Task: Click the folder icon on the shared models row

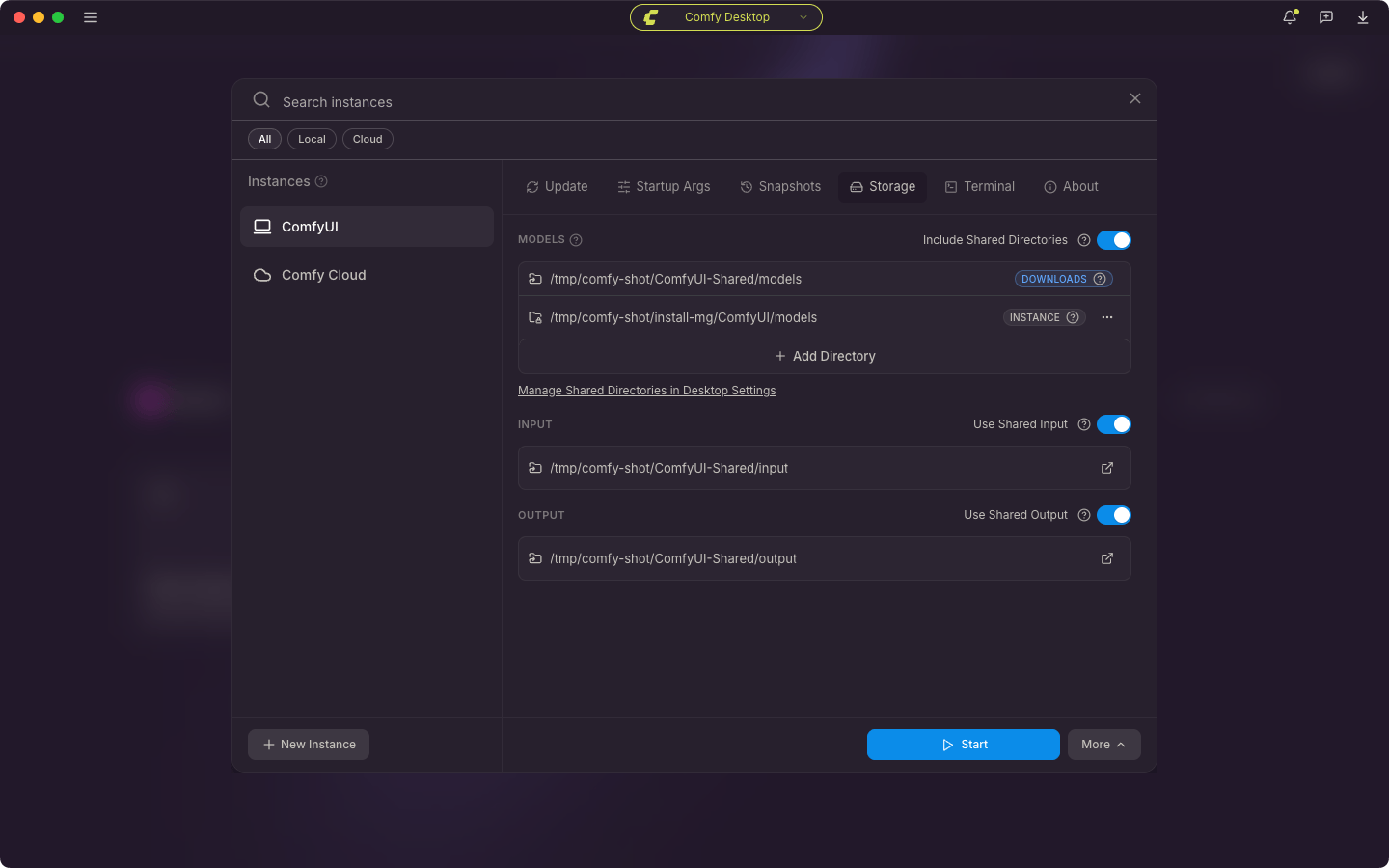Action: (535, 279)
